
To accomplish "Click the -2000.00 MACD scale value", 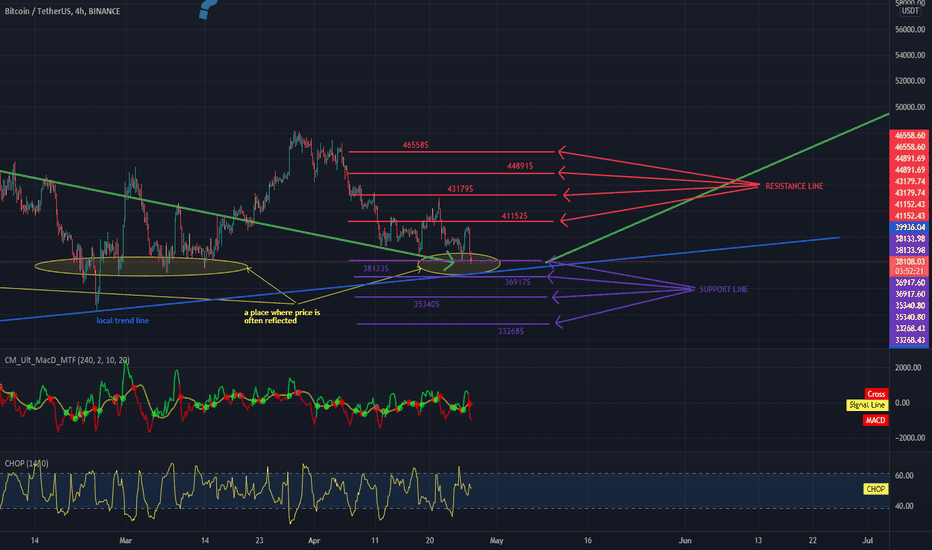I will coord(909,438).
